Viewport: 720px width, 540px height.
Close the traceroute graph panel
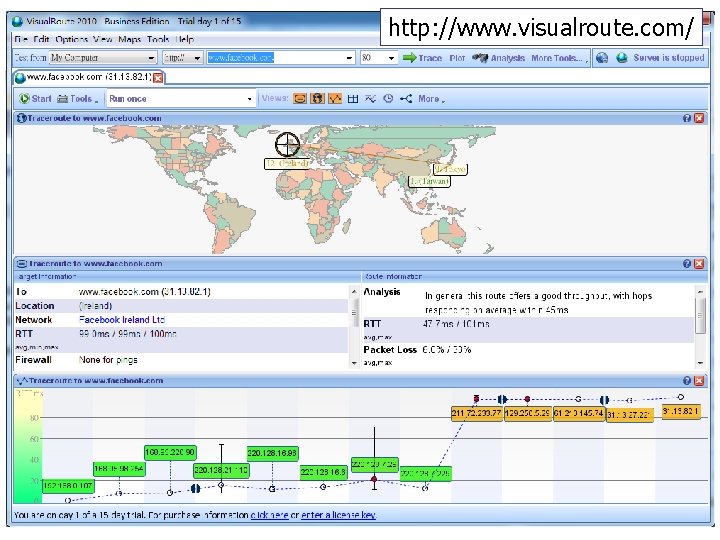click(x=699, y=381)
